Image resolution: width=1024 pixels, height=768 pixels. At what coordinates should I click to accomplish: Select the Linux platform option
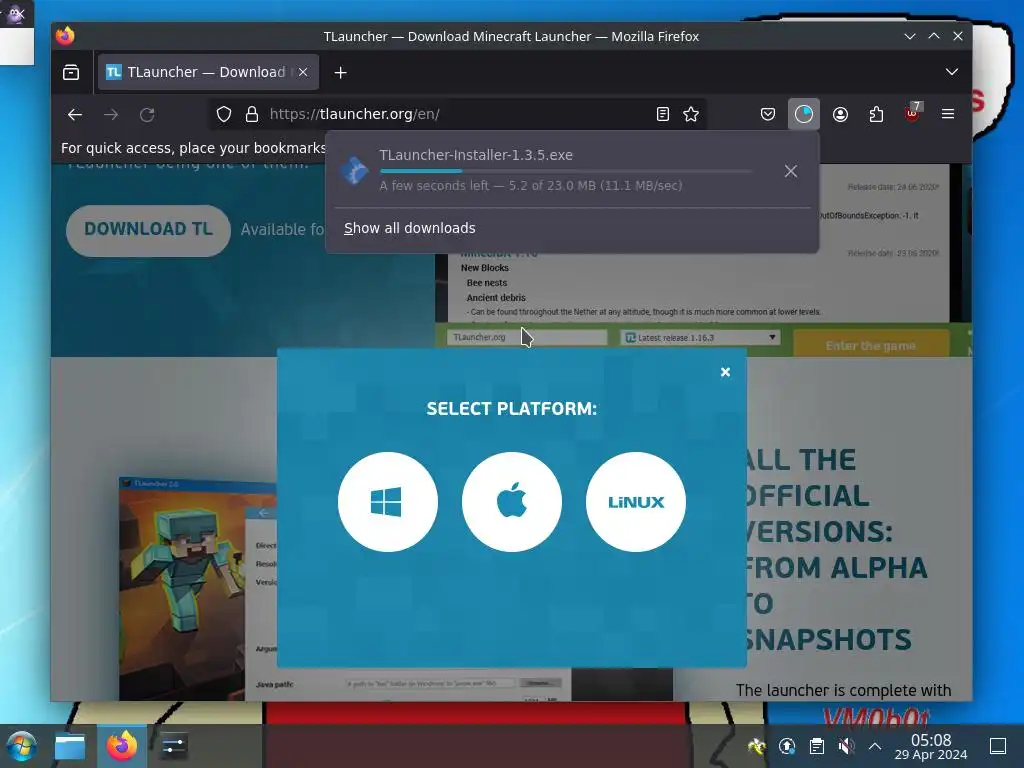(x=635, y=502)
